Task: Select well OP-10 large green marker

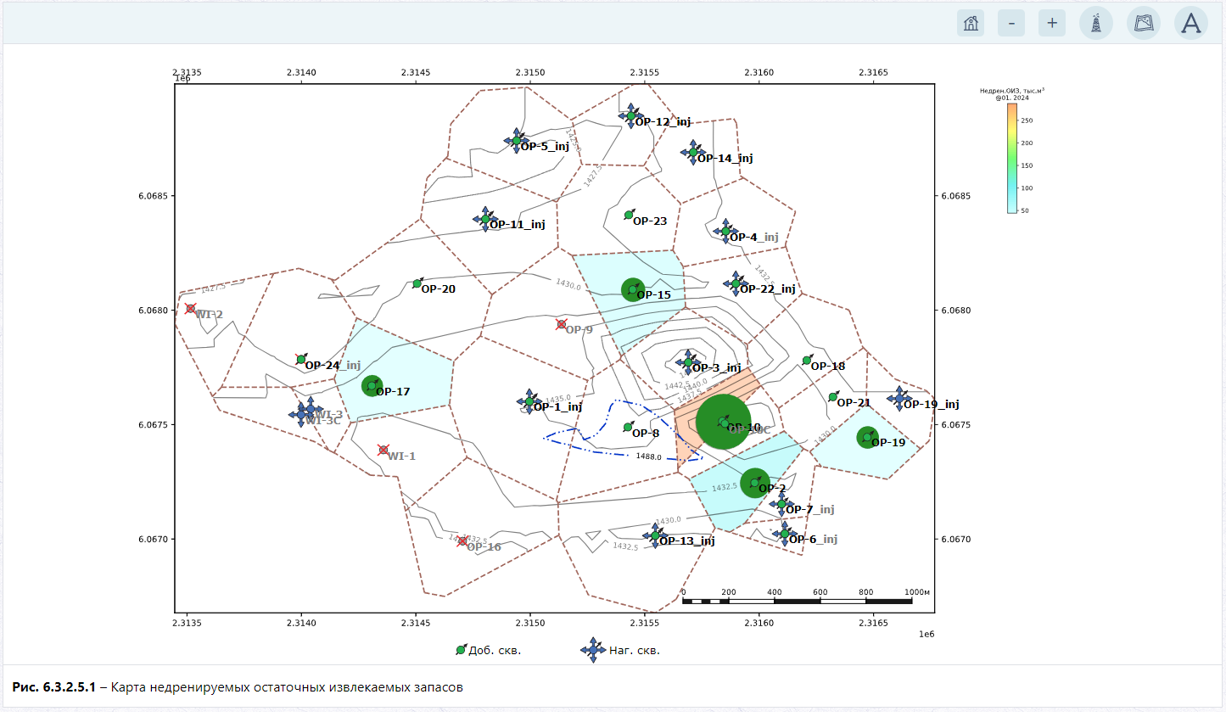Action: (725, 423)
